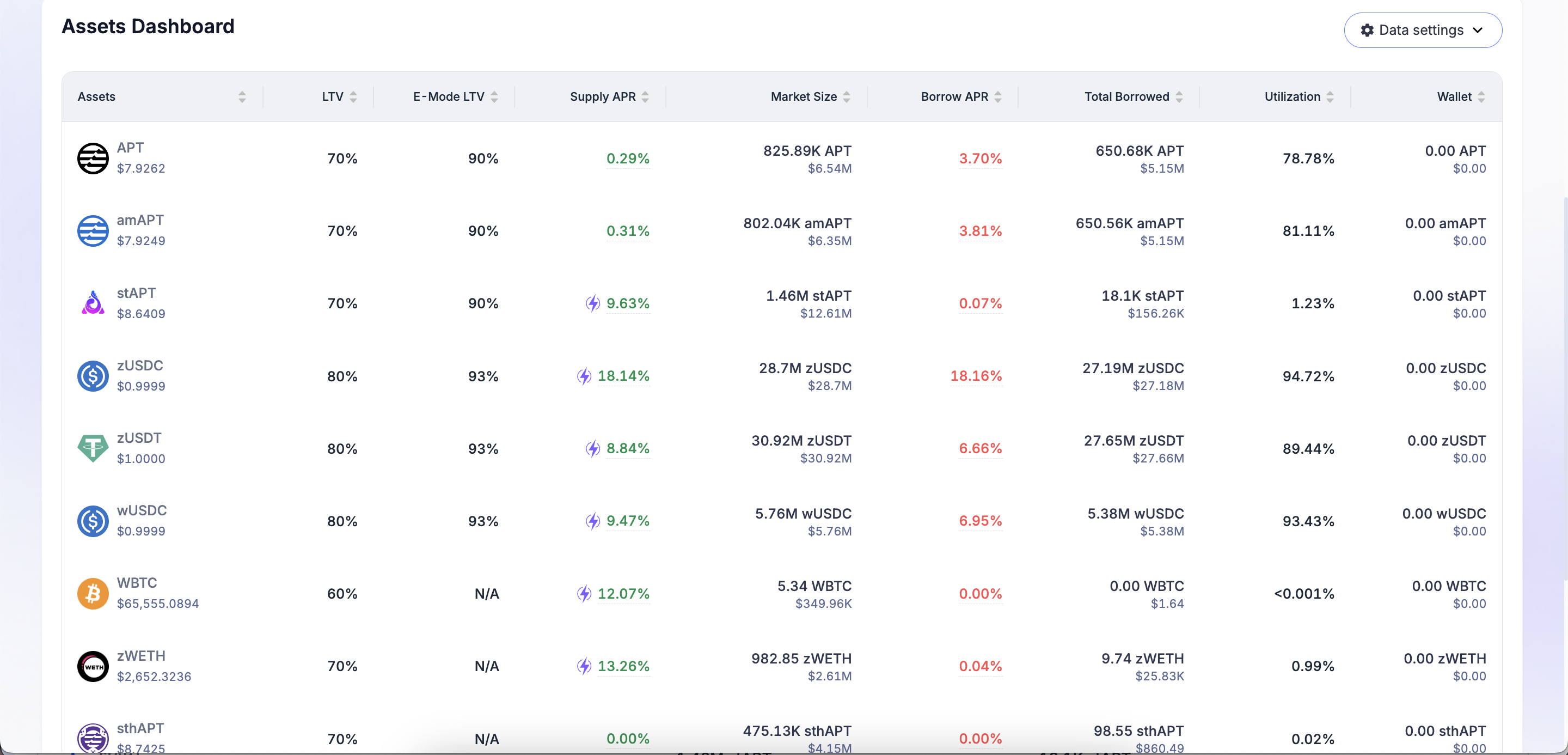
Task: Click the zUSDT Tether icon
Action: pos(93,448)
